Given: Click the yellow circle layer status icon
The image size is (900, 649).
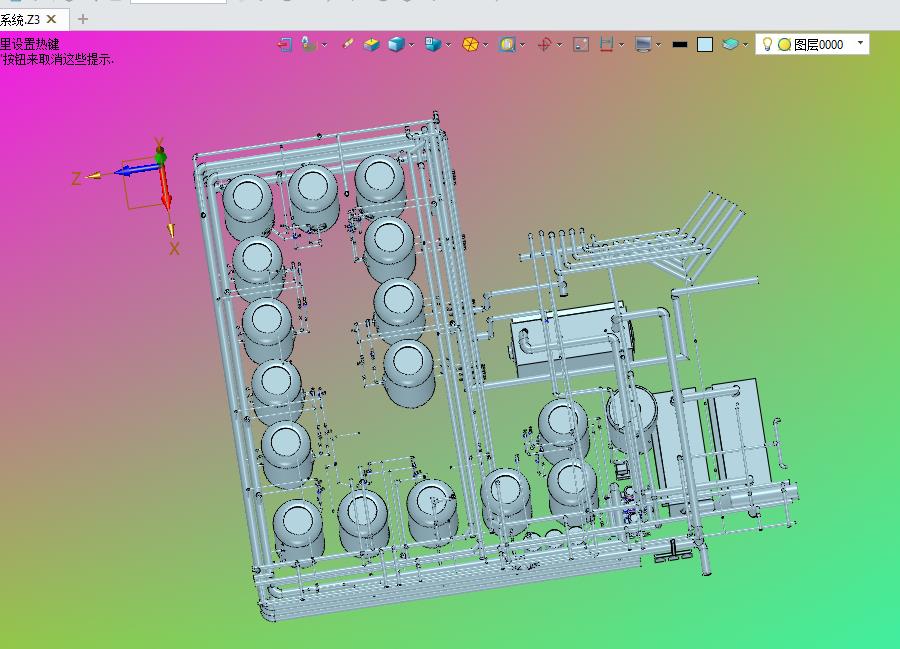Looking at the screenshot, I should (x=784, y=45).
